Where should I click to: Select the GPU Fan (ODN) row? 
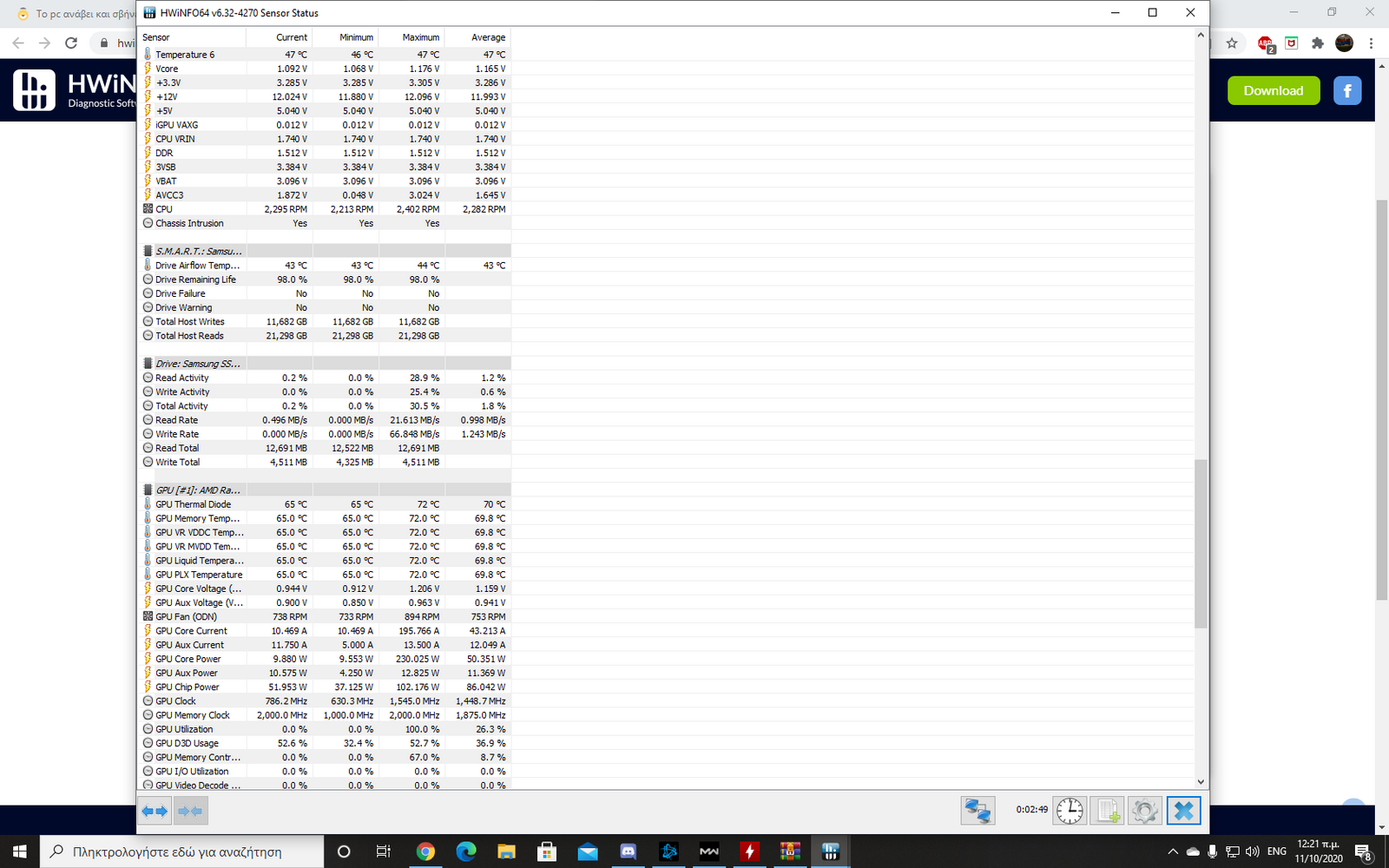click(x=325, y=616)
